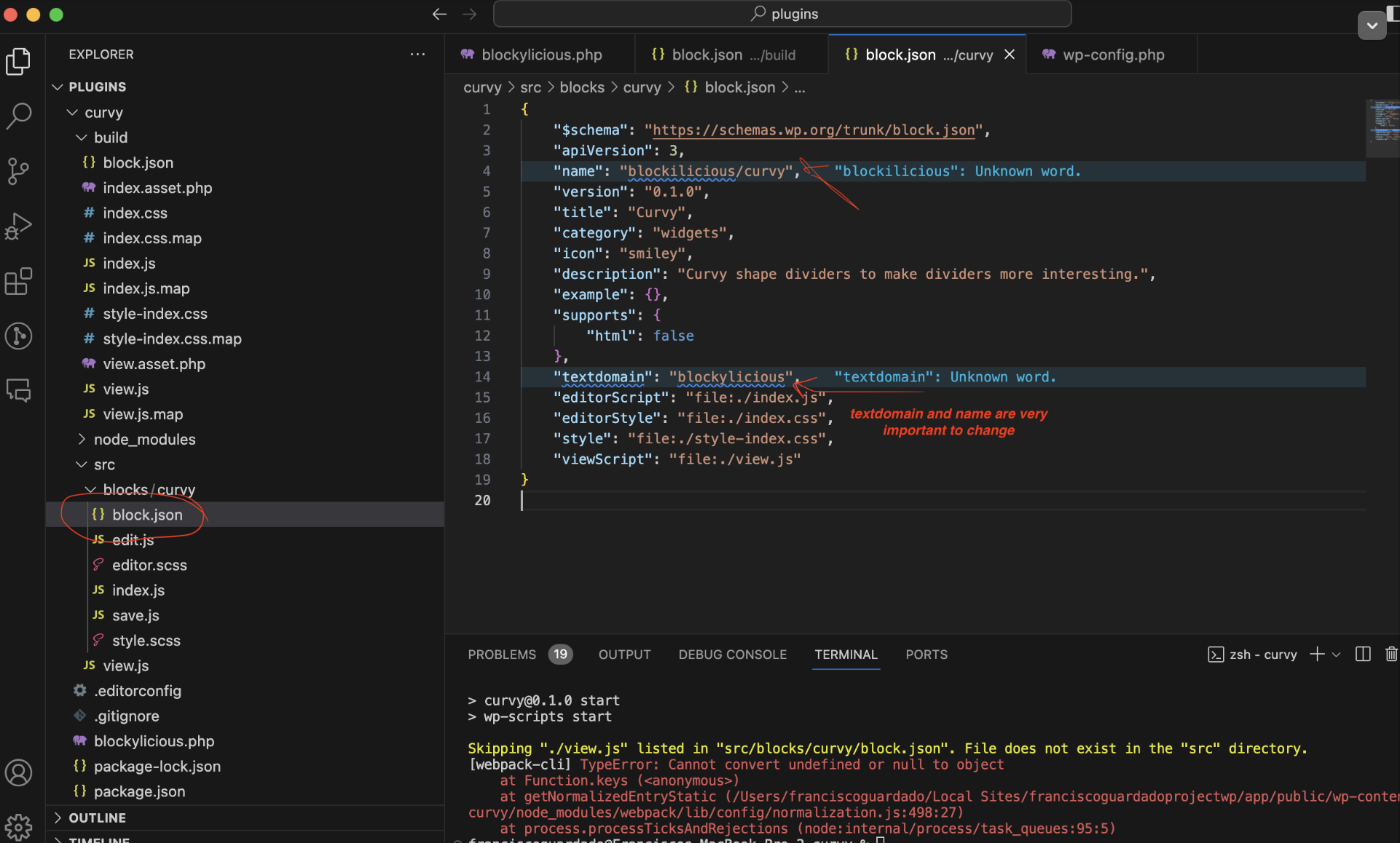Screen dimensions: 1400x843
Task: Open the Manage gear icon
Action: (x=18, y=827)
